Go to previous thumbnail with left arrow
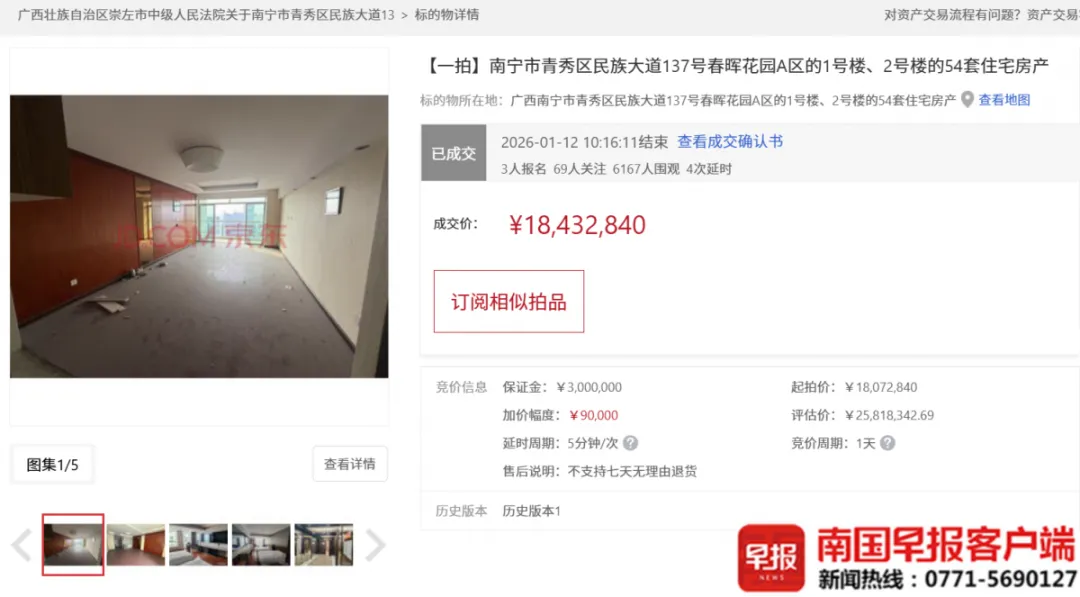 coord(21,545)
